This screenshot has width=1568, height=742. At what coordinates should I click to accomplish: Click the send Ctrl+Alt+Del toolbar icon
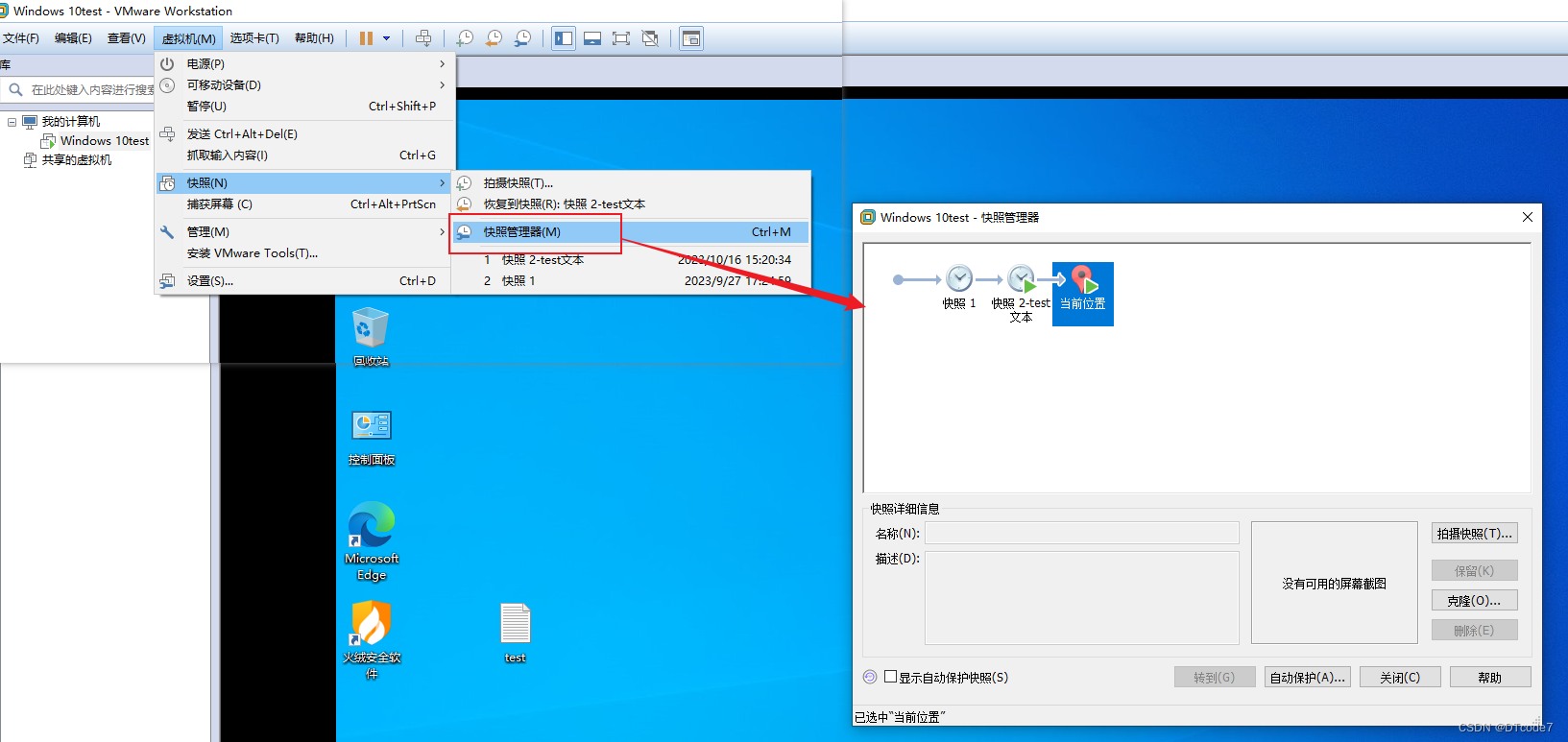tap(423, 38)
